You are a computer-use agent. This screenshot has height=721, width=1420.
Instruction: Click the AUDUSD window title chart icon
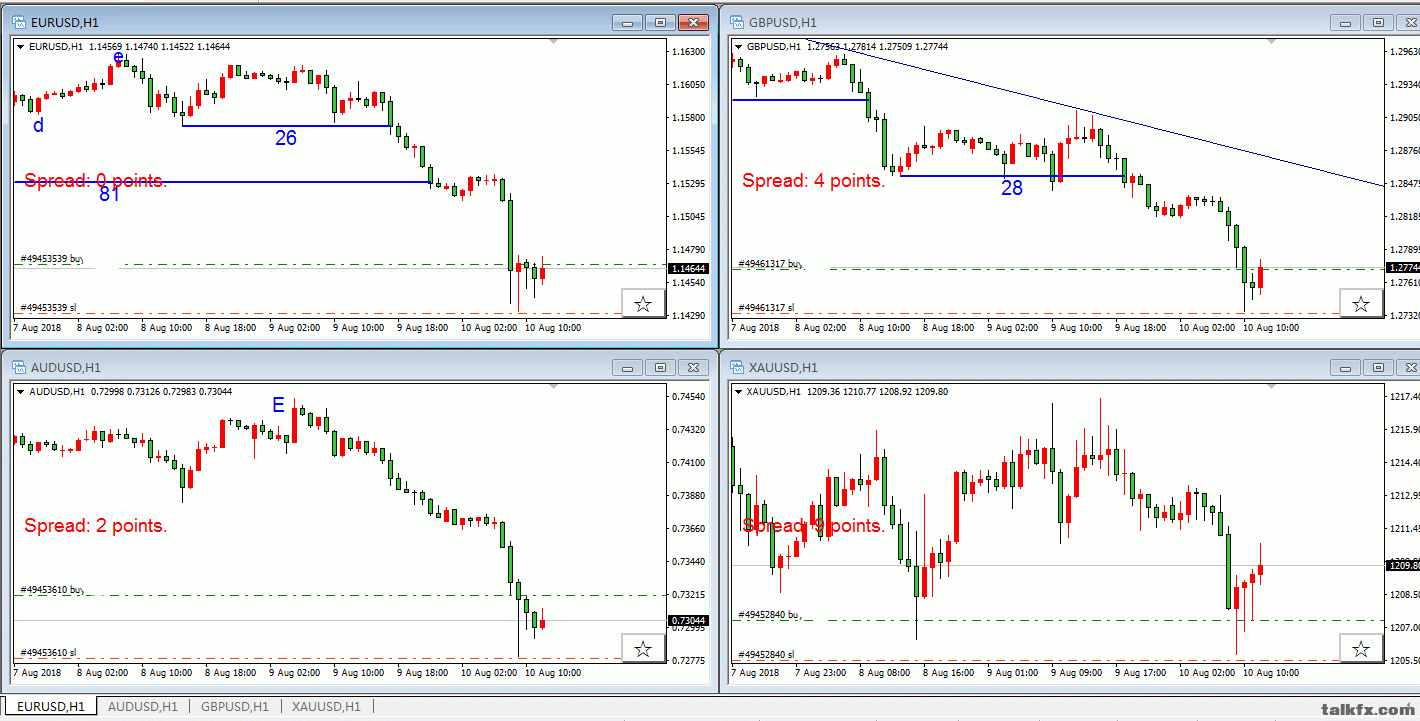tap(17, 367)
